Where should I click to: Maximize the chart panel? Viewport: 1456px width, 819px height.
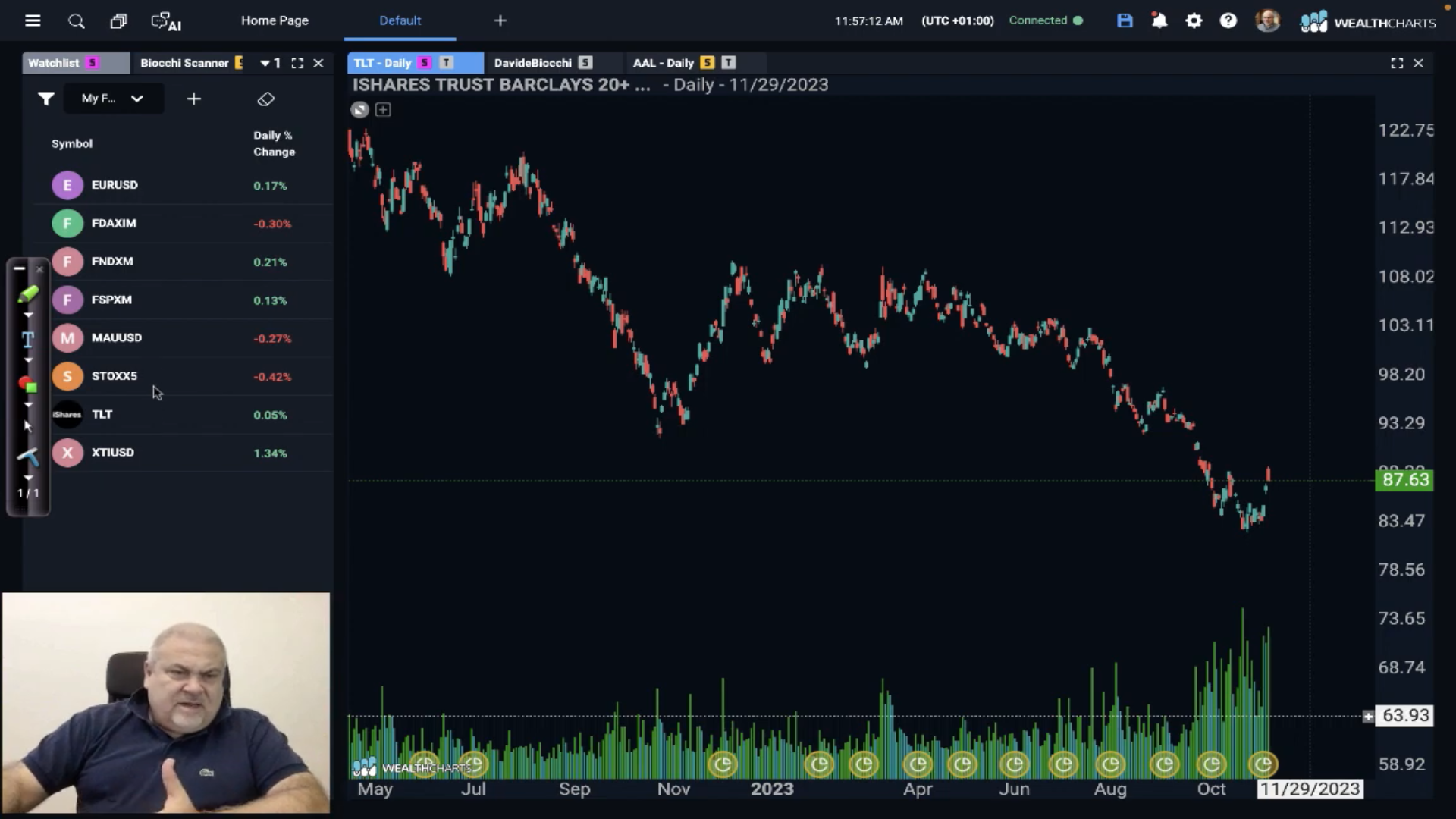point(1397,63)
